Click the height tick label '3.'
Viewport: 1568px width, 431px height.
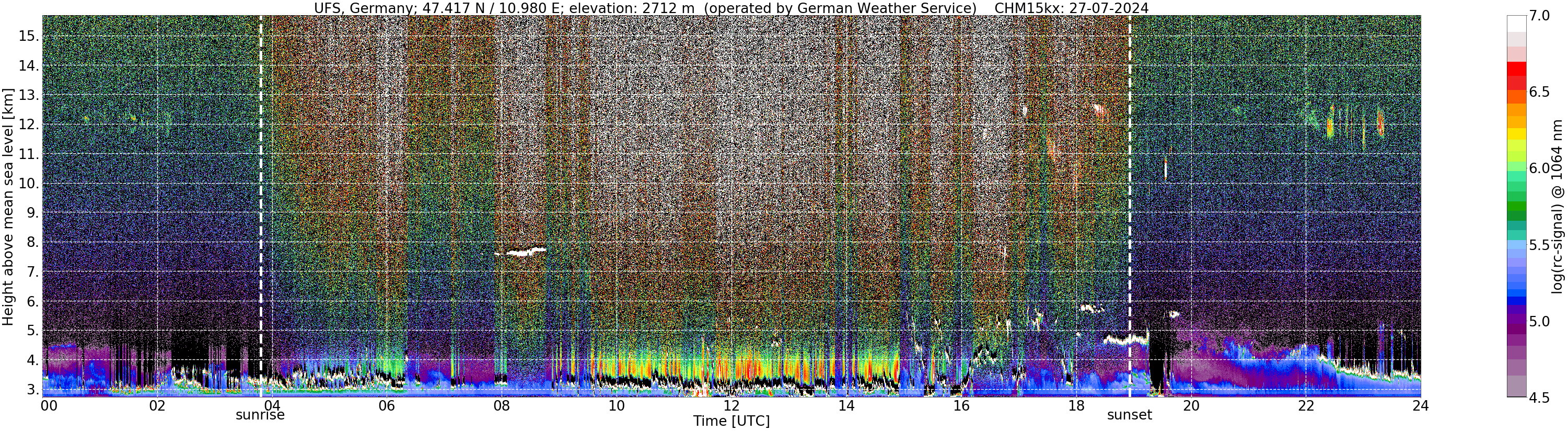pos(33,390)
